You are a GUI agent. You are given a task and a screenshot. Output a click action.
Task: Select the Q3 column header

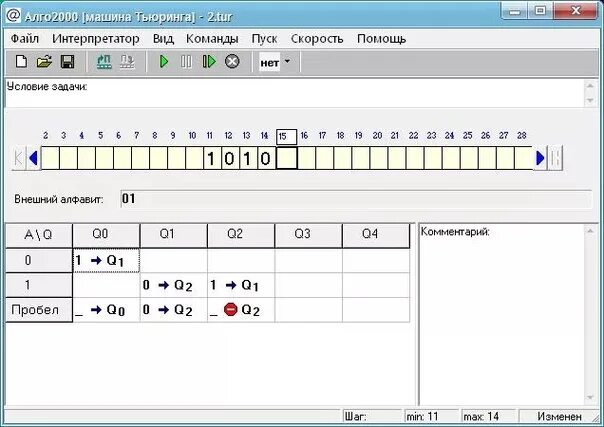308,235
